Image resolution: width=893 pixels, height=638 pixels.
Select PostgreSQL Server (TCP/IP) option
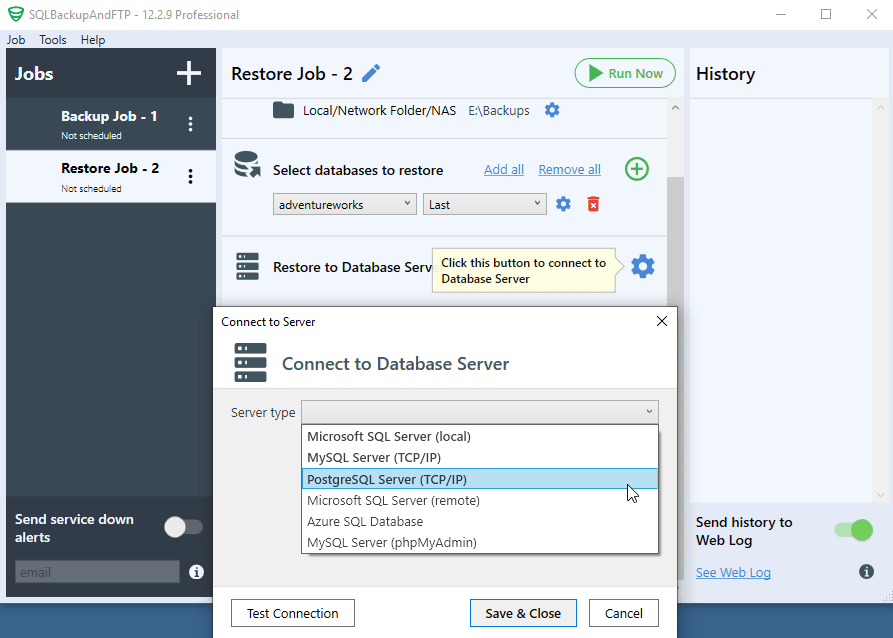480,479
